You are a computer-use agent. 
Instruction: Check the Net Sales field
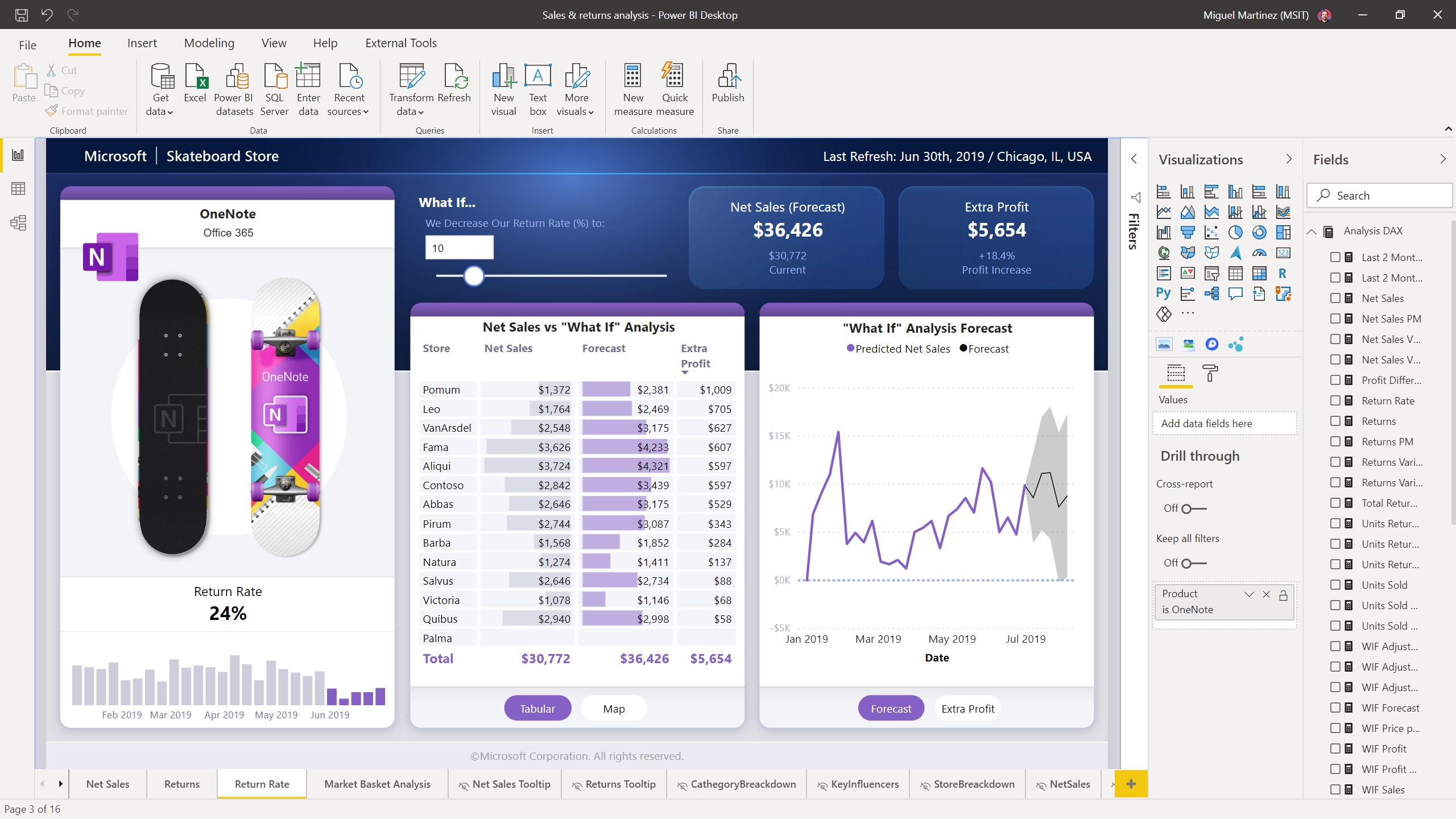(1336, 298)
